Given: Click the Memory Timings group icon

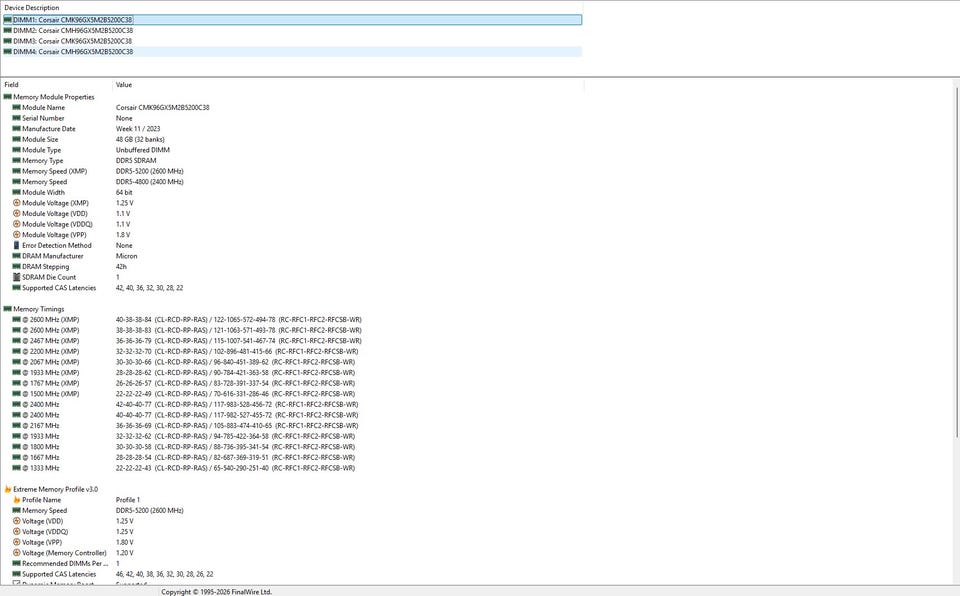Looking at the screenshot, I should 7,309.
